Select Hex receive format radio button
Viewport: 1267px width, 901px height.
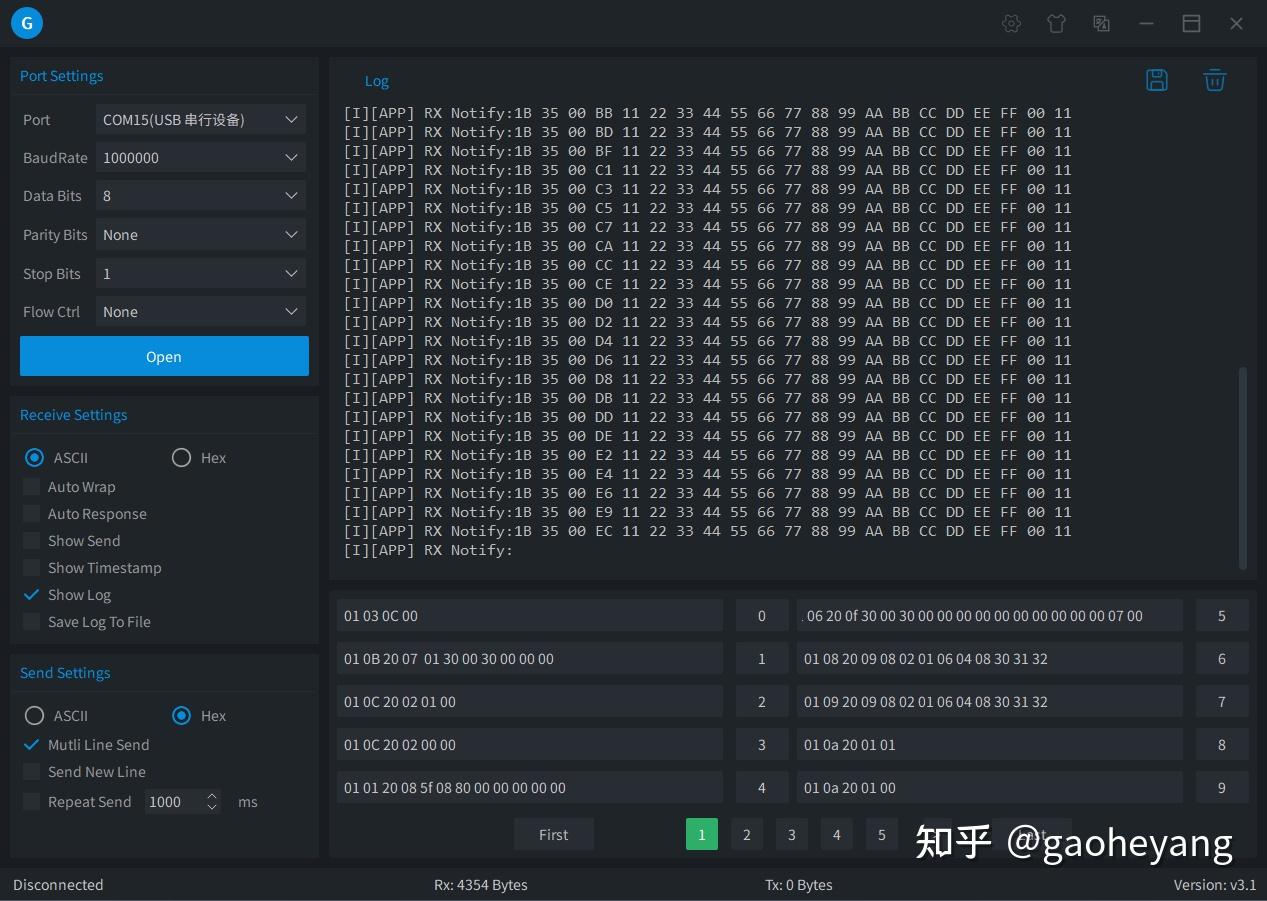(x=181, y=457)
